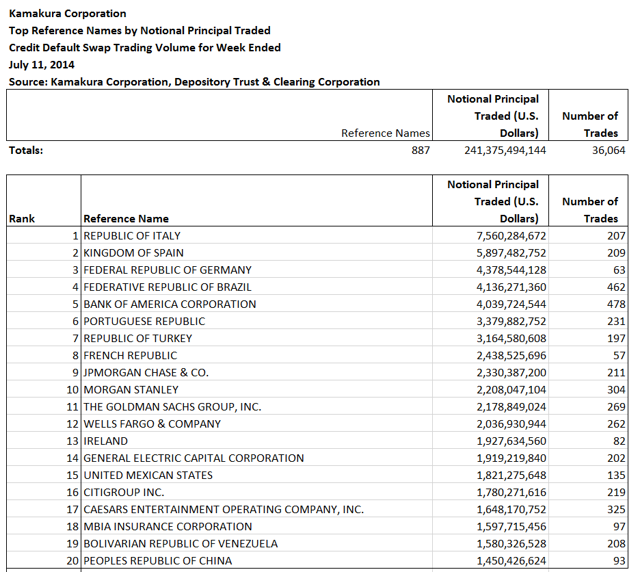
Task: Select notional value 2,330,387,200
Action: pyautogui.click(x=511, y=373)
